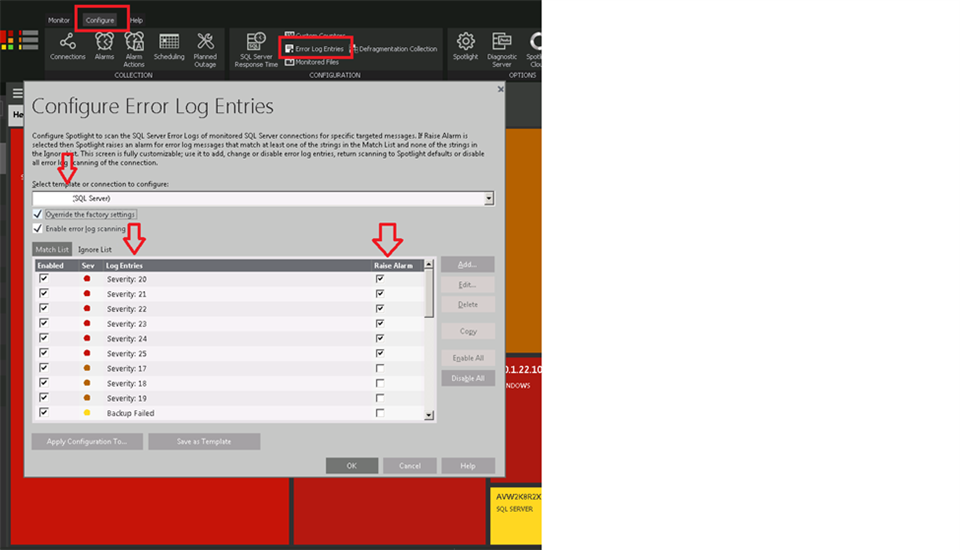Screen dimensions: 960x550
Task: Click the Delete button
Action: coord(468,304)
